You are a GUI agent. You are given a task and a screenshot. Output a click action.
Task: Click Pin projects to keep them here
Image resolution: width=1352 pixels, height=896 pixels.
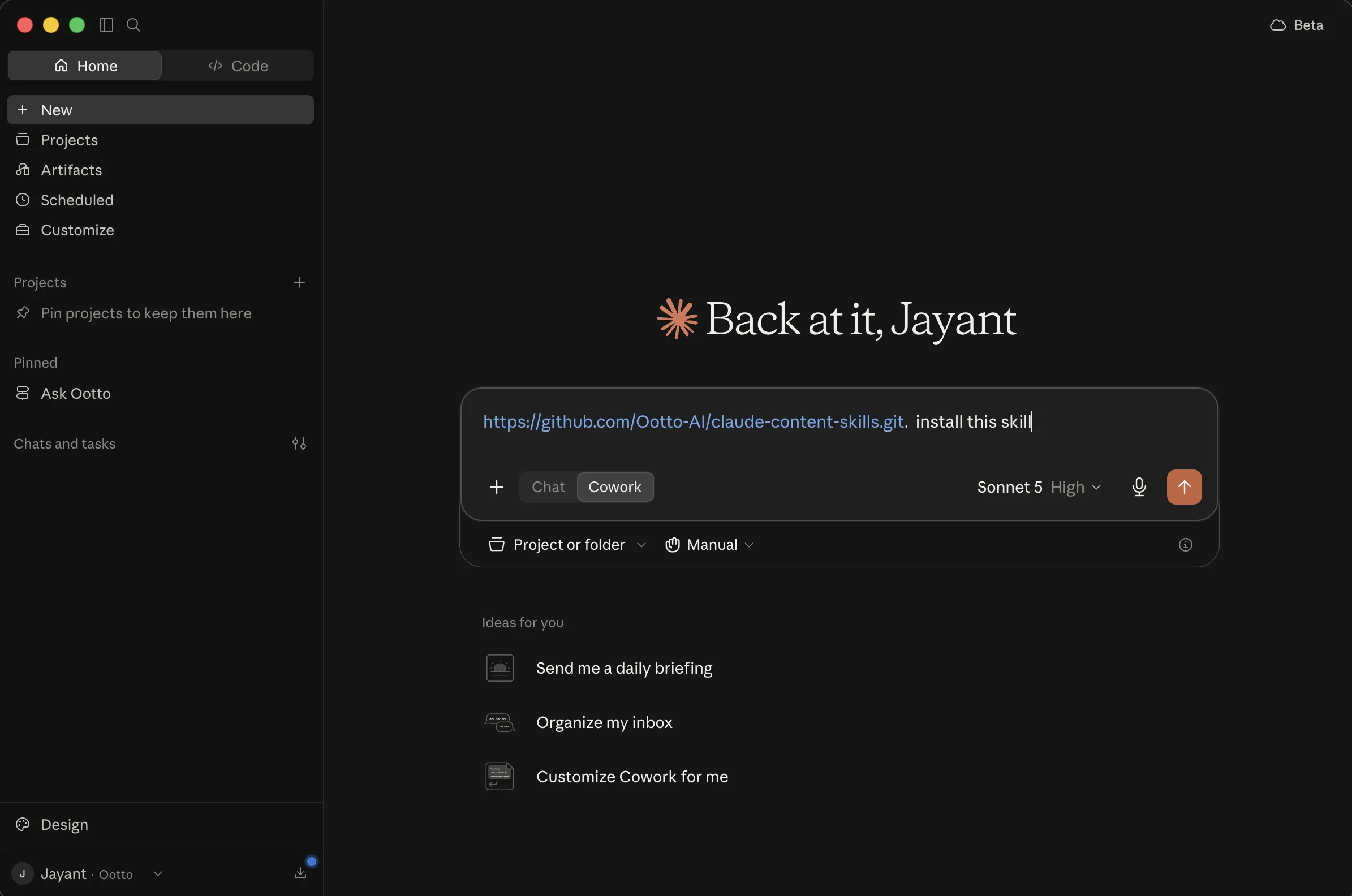tap(146, 313)
